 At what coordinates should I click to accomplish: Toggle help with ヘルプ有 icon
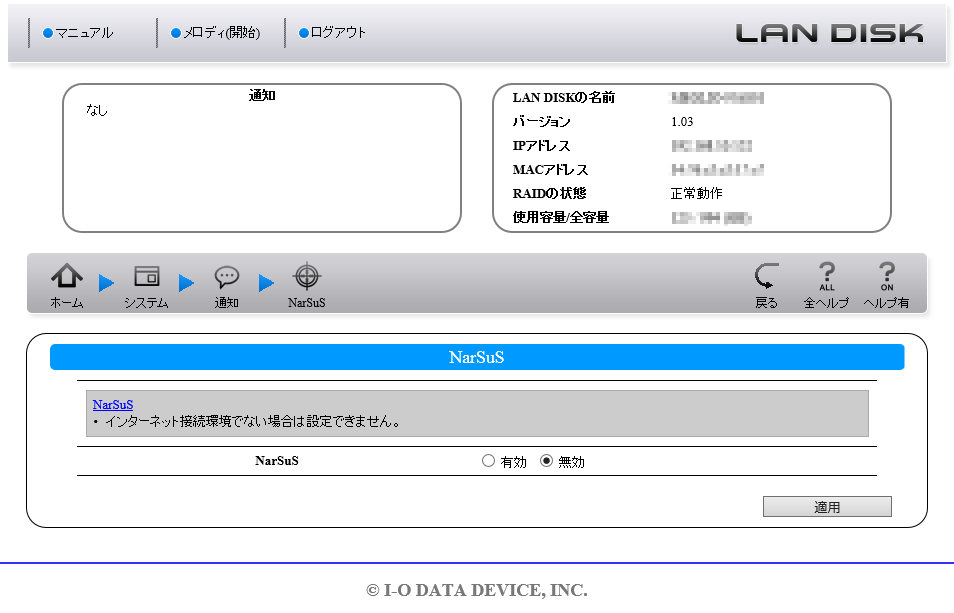(886, 285)
